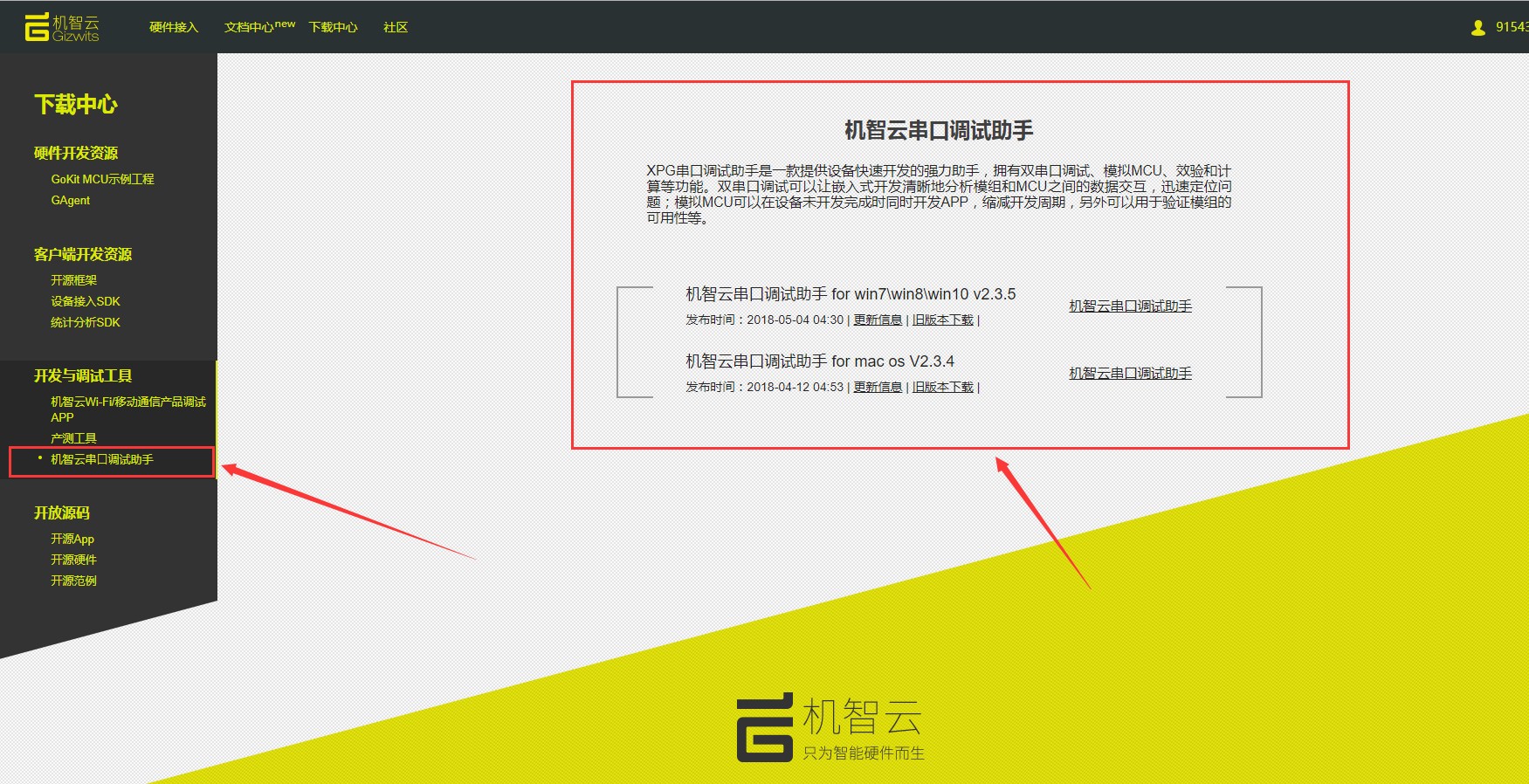Open 旧版本下载 for the mac version
The image size is (1529, 784).
(942, 388)
